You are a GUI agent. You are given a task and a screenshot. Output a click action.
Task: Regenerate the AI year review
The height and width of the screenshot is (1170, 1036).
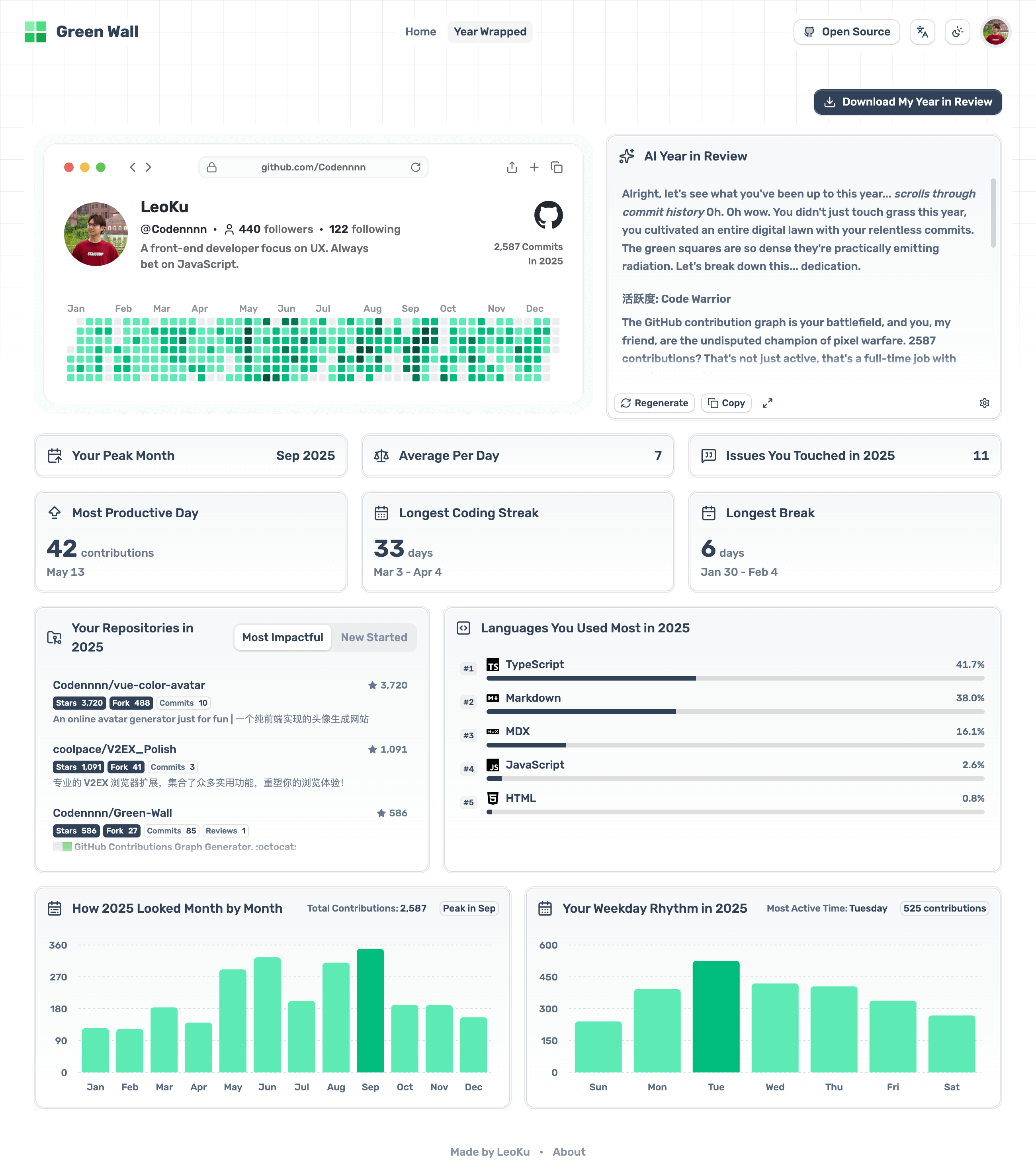click(654, 403)
